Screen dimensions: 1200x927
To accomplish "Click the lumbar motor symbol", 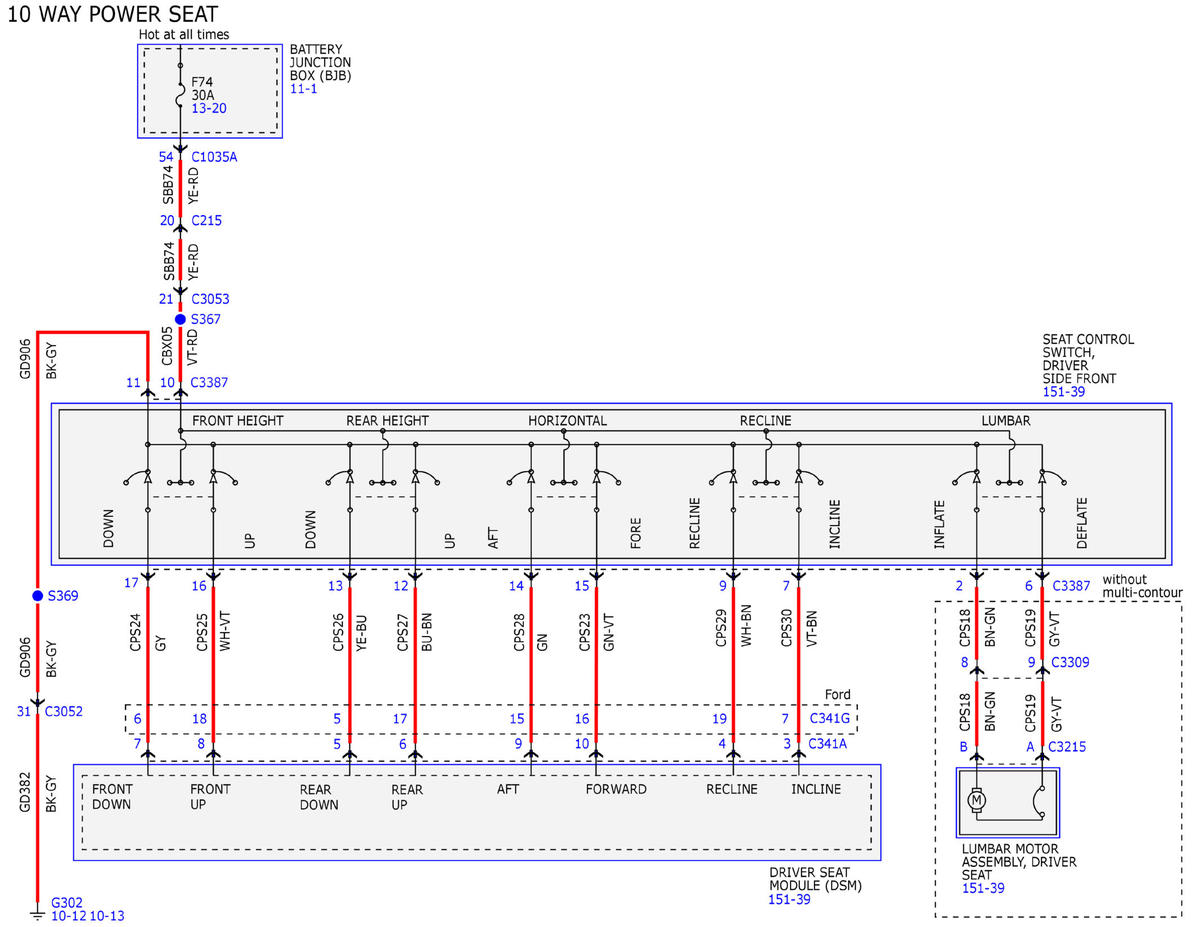I will pyautogui.click(x=977, y=799).
